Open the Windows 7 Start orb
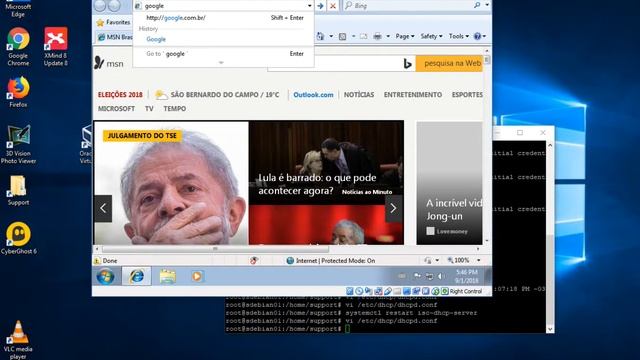This screenshot has height=360, width=640. [105, 276]
